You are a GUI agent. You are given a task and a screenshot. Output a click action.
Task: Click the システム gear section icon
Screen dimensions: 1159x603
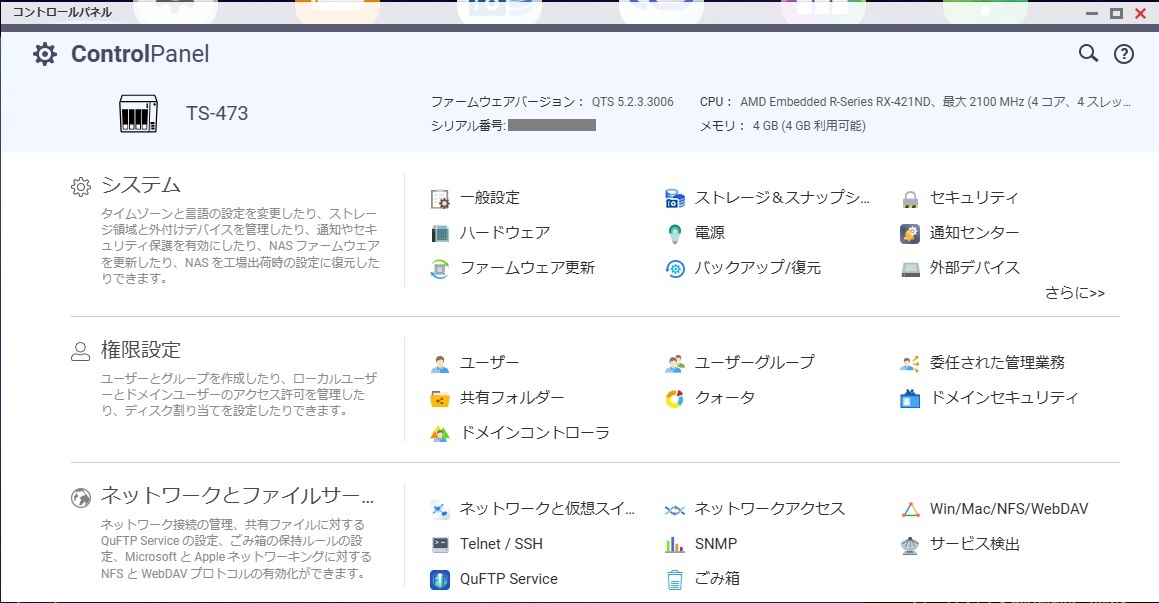(81, 187)
